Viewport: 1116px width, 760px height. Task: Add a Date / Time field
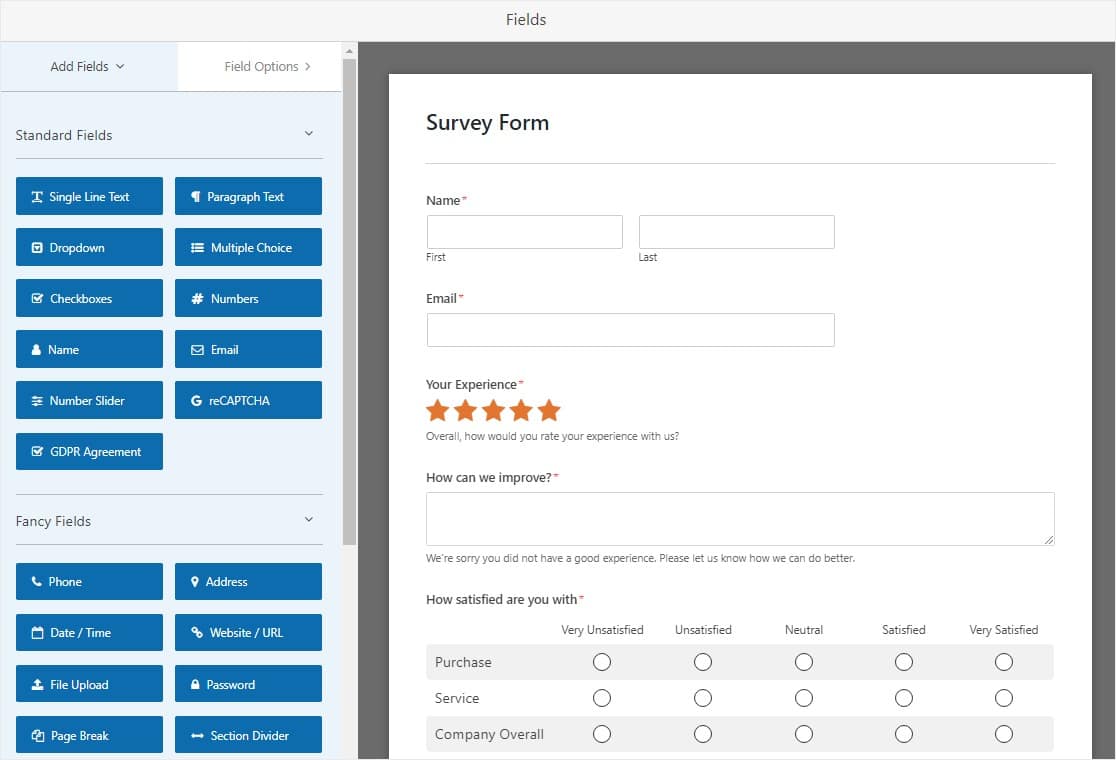(89, 633)
